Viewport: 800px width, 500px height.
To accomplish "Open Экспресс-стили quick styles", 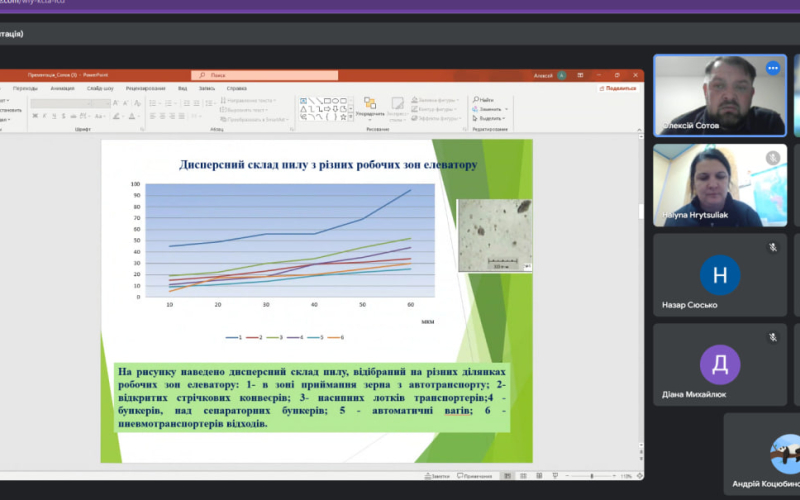I will coord(397,109).
